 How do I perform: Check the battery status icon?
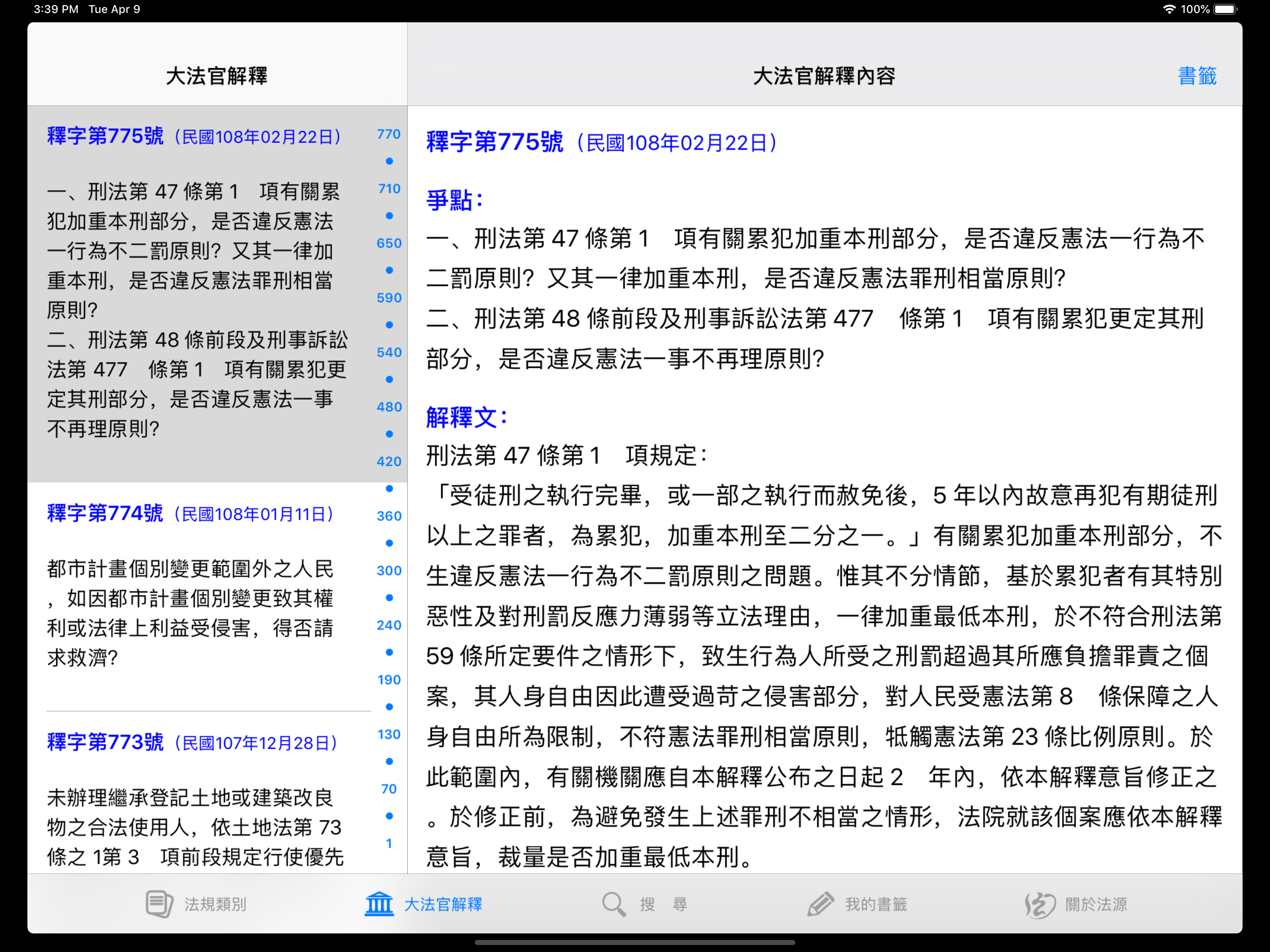coord(1226,9)
